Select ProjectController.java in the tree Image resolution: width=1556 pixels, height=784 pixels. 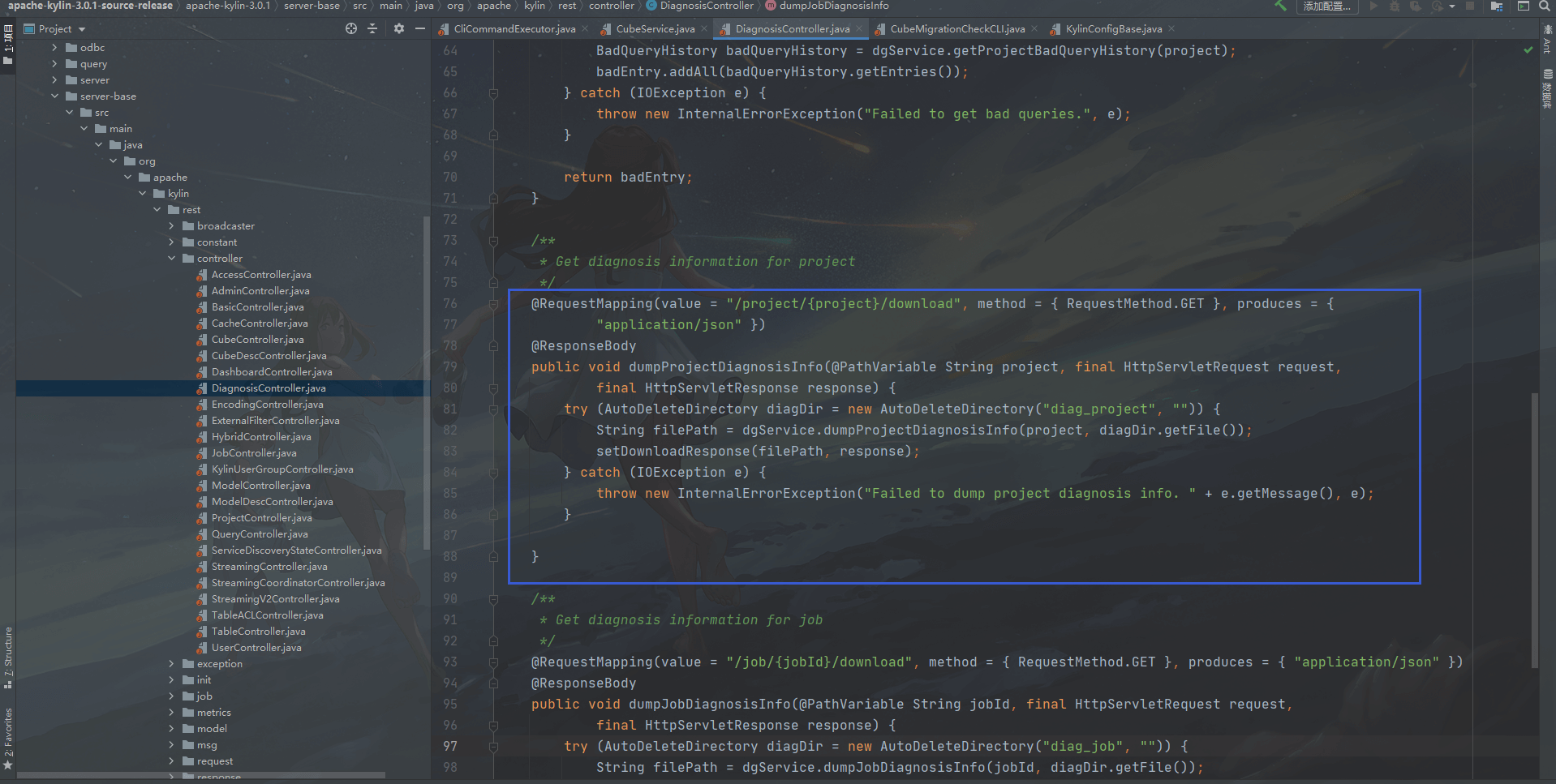click(x=261, y=518)
